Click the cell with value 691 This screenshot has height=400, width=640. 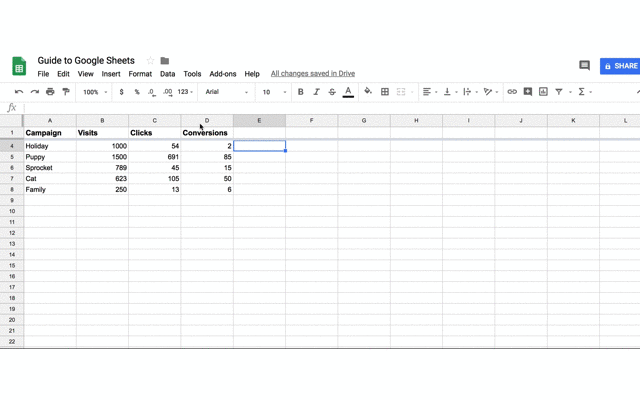click(155, 157)
